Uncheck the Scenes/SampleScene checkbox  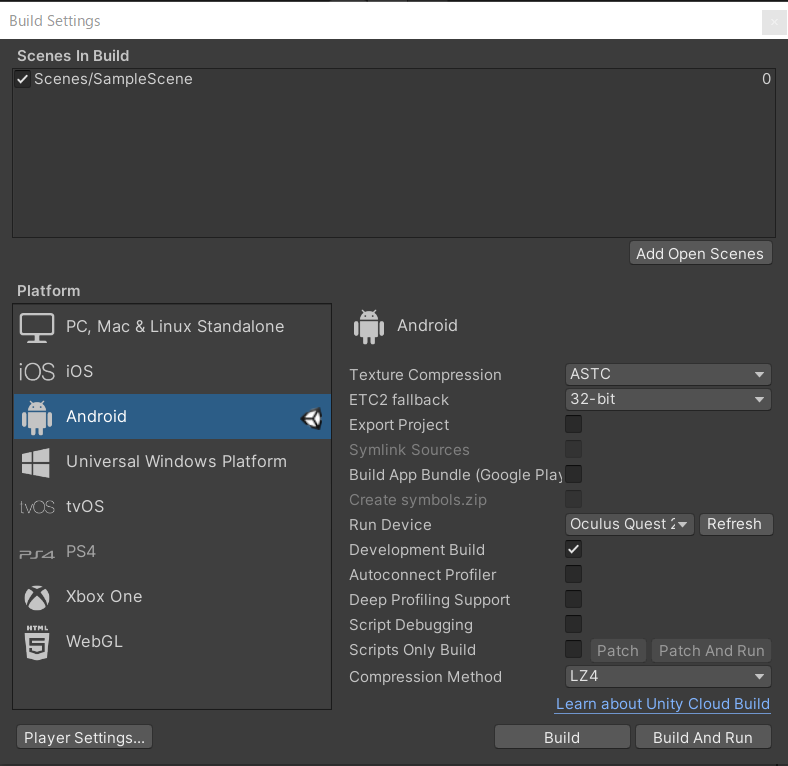(x=22, y=79)
